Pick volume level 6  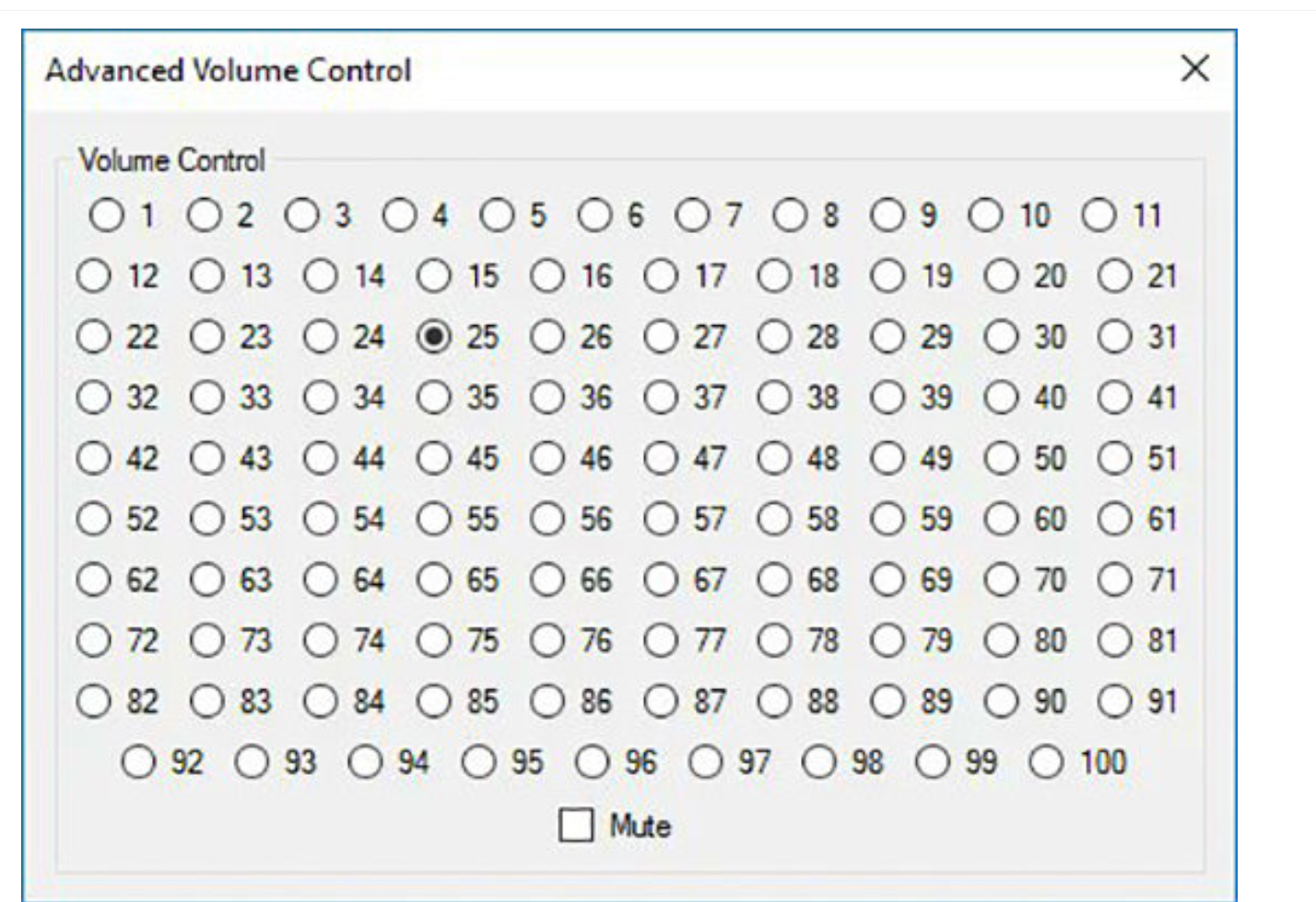tap(594, 215)
